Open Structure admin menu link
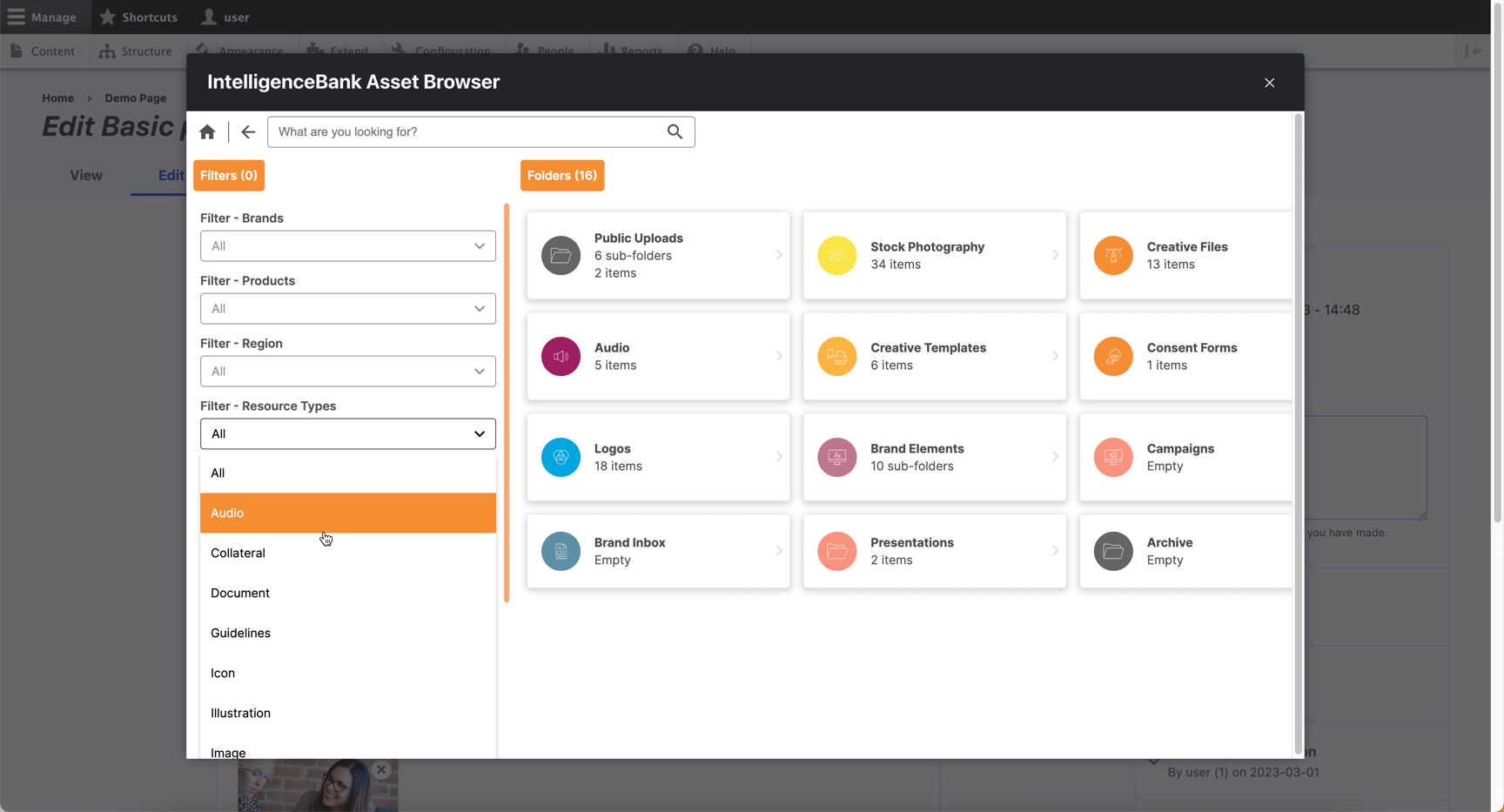The image size is (1504, 812). tap(136, 51)
